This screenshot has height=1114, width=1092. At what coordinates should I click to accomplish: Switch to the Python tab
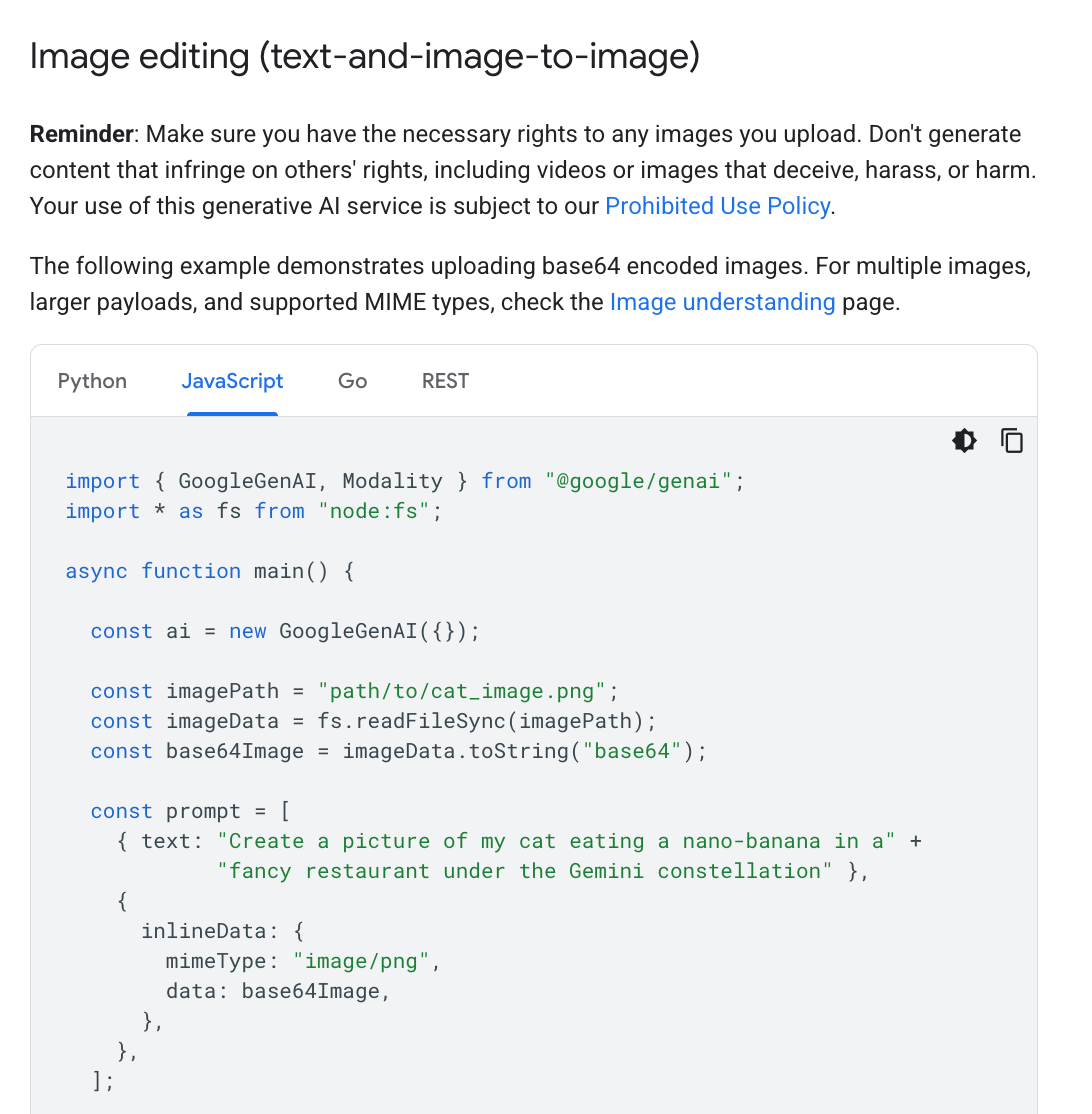tap(92, 381)
